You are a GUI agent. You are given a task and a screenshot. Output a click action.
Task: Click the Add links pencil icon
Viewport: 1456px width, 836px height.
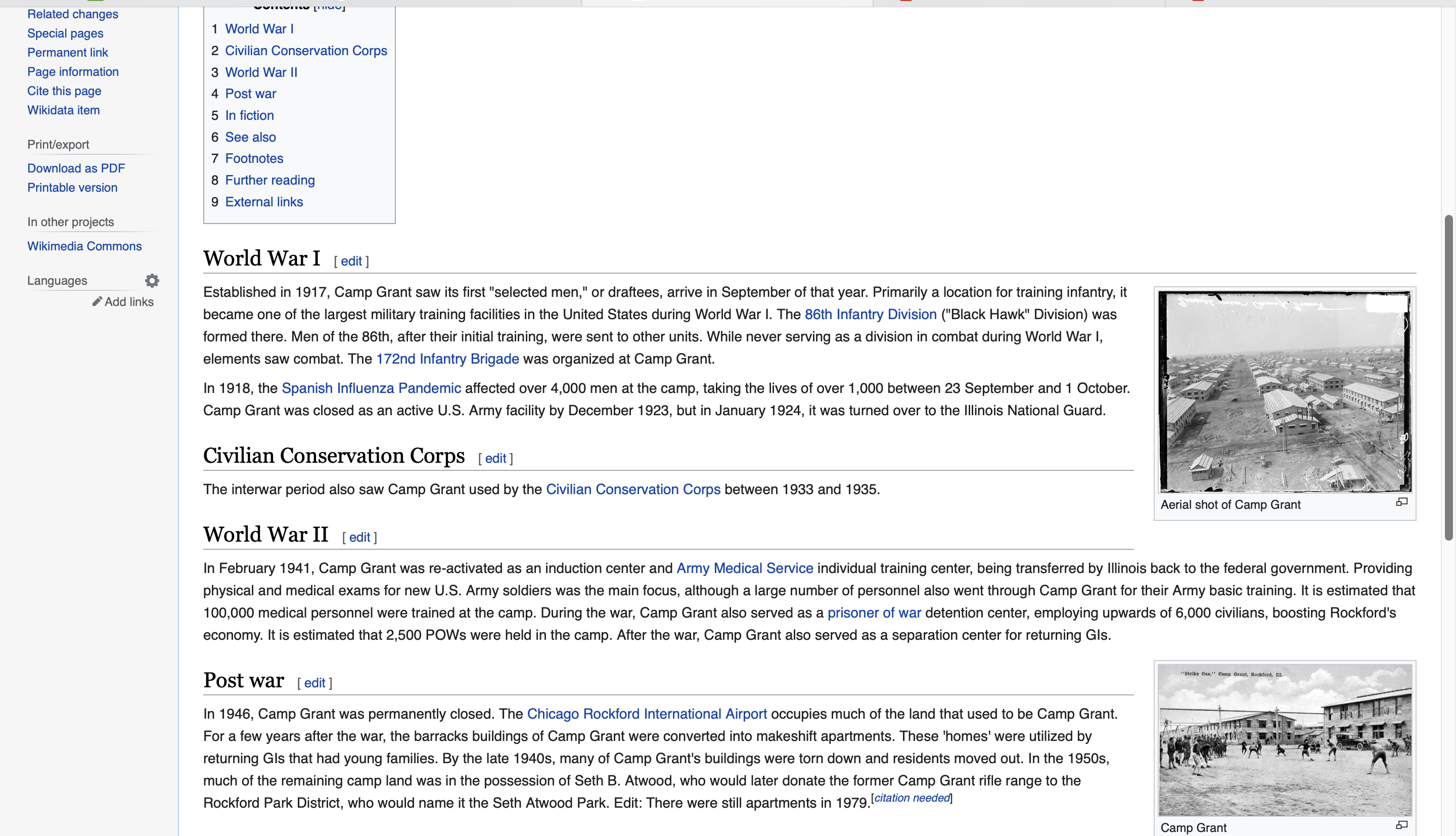tap(98, 301)
